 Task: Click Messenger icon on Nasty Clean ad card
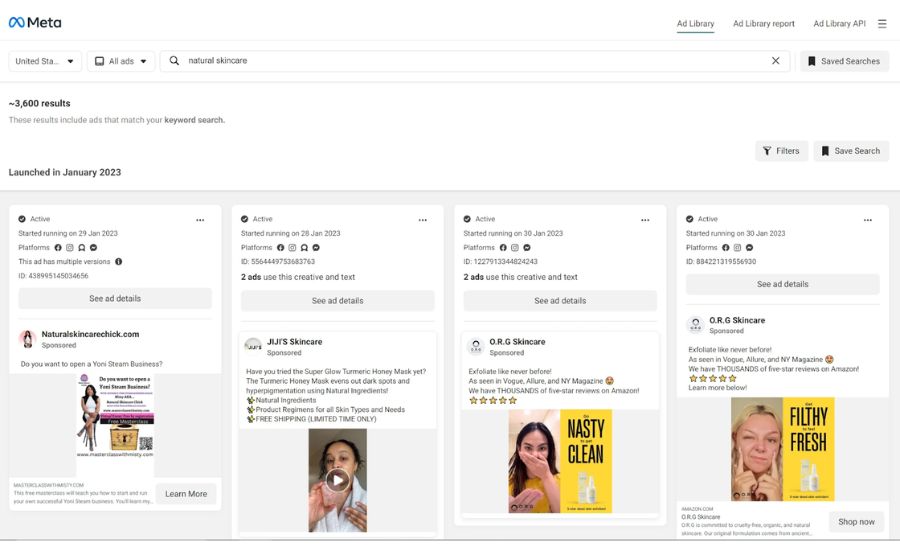[527, 248]
